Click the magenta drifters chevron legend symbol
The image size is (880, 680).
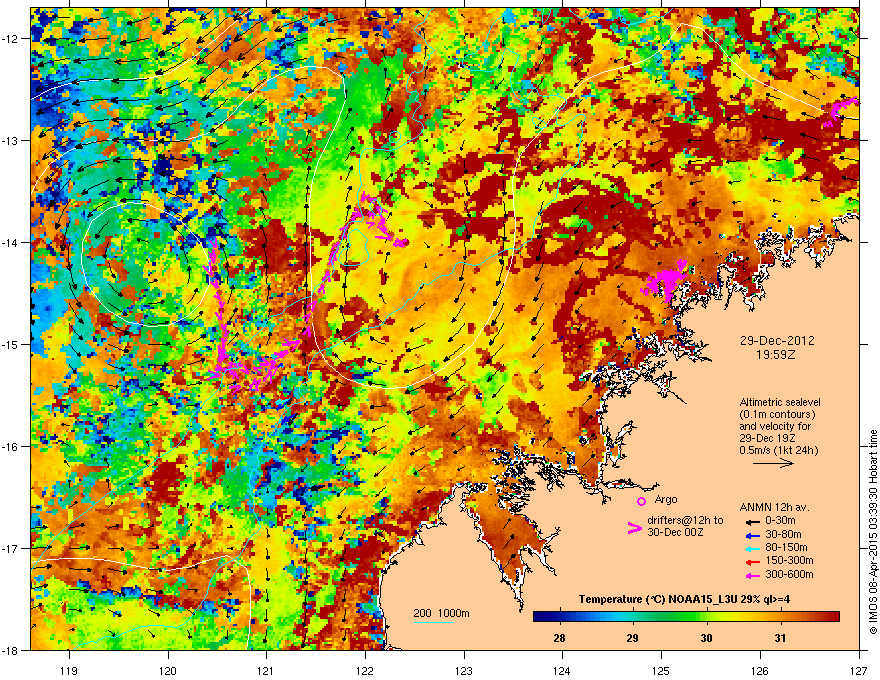[635, 527]
